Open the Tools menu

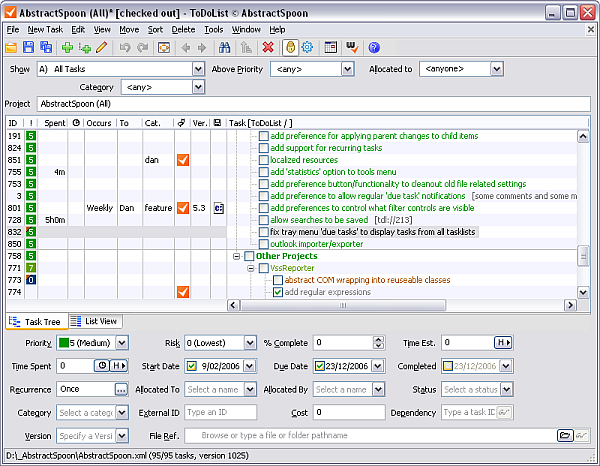pyautogui.click(x=214, y=30)
